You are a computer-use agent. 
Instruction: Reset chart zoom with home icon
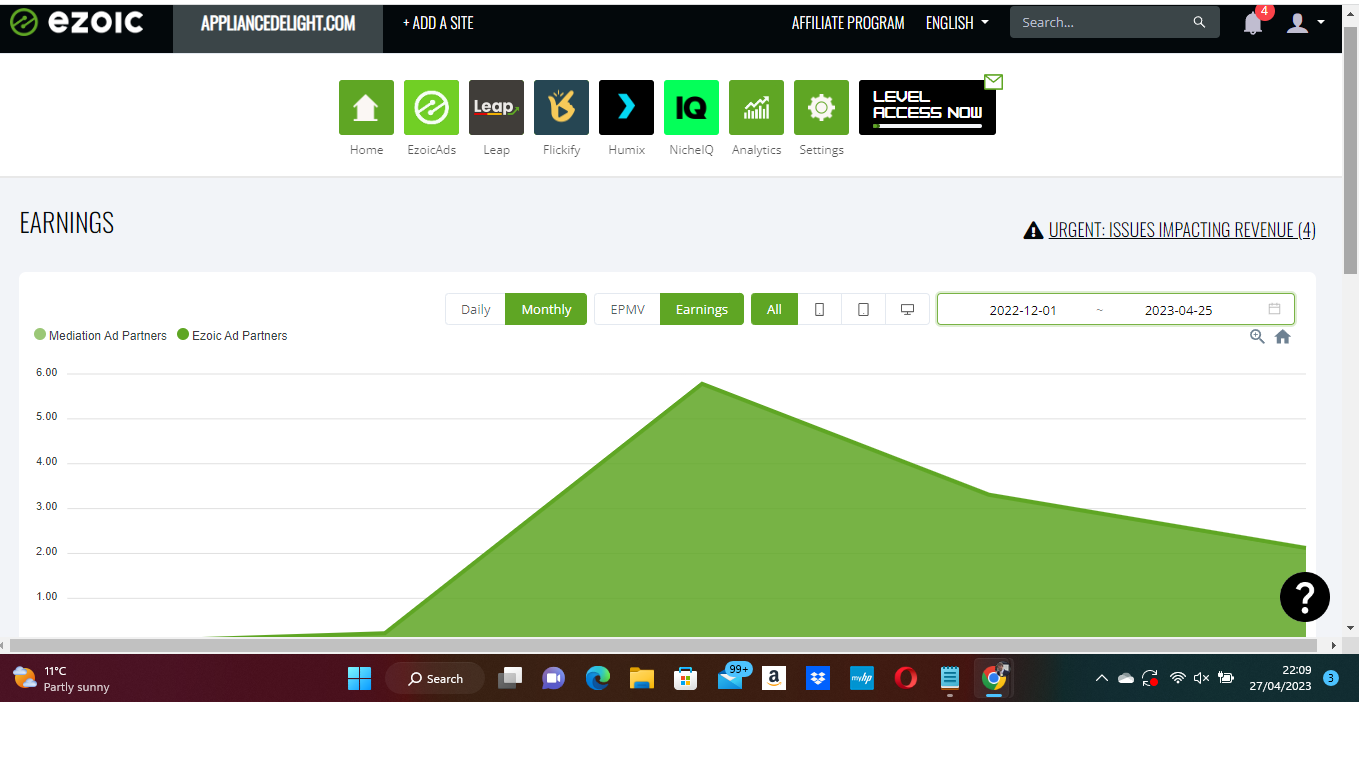tap(1283, 337)
